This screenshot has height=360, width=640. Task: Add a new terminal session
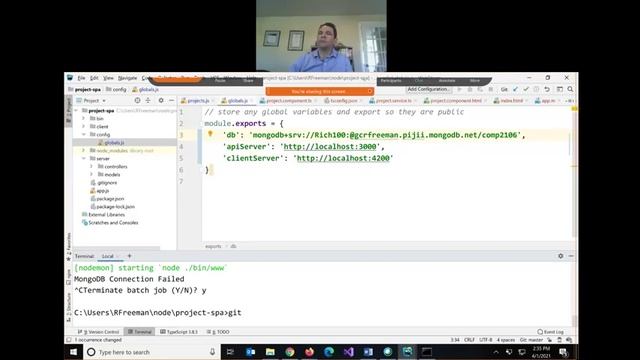129,256
